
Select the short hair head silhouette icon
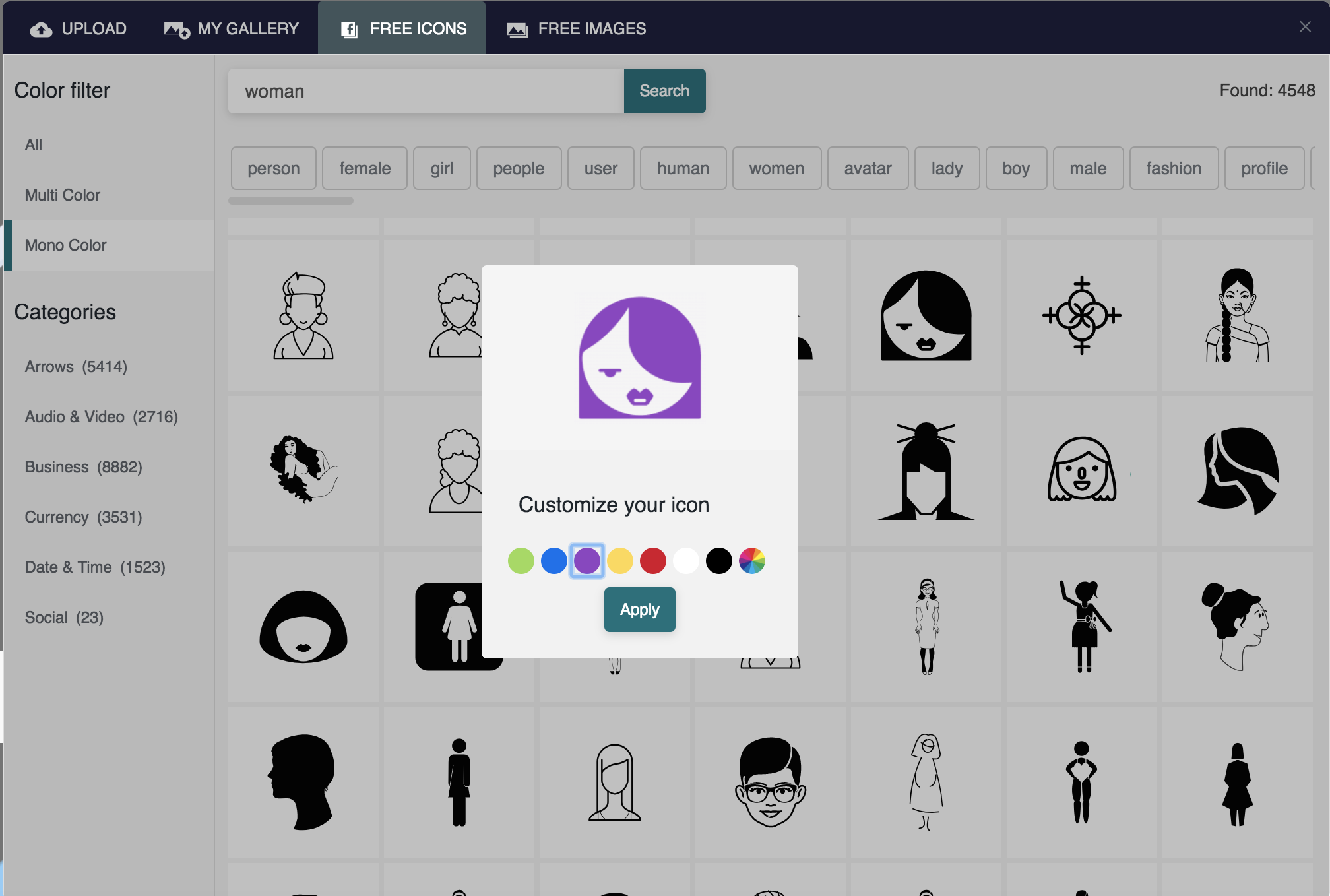[303, 783]
